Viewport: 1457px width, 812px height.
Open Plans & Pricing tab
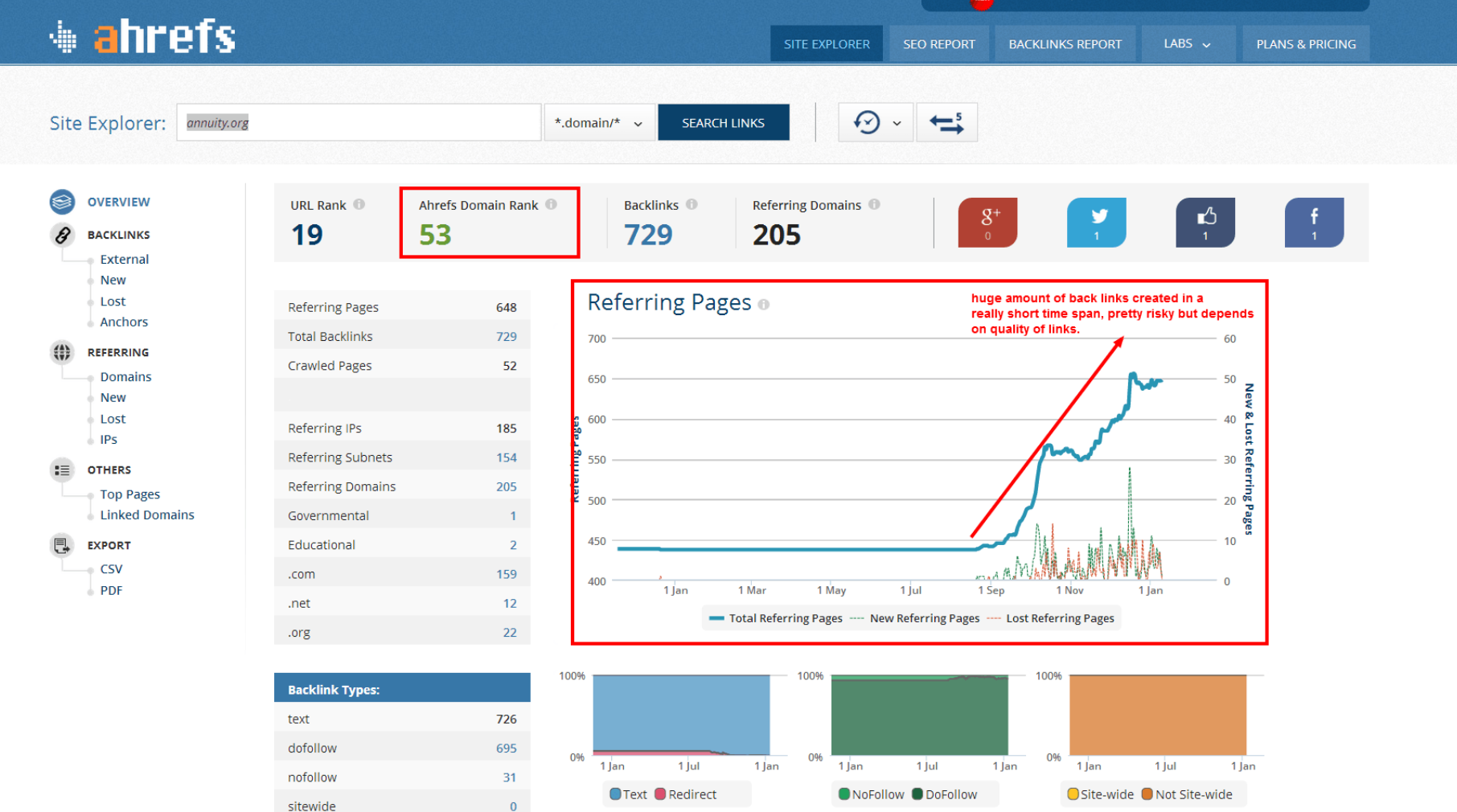tap(1306, 43)
